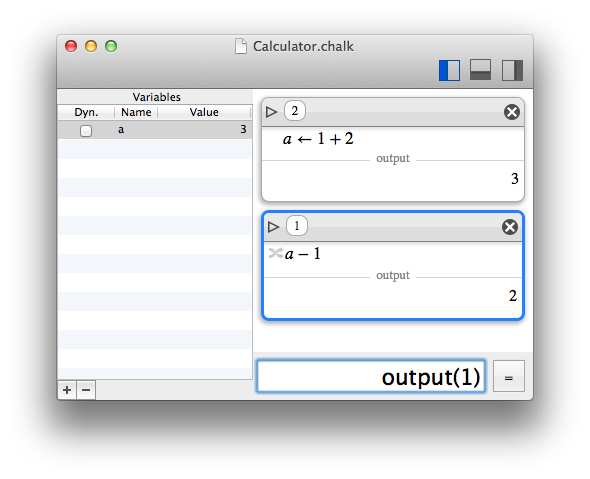Remove selected variable with minus button
Viewport: 590px width, 479px height.
pyautogui.click(x=86, y=390)
